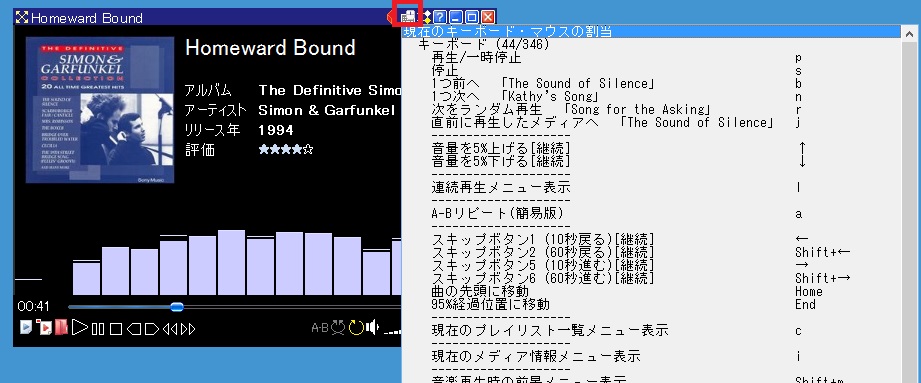
Task: Toggle A-B repeat mode
Action: pyautogui.click(x=320, y=328)
